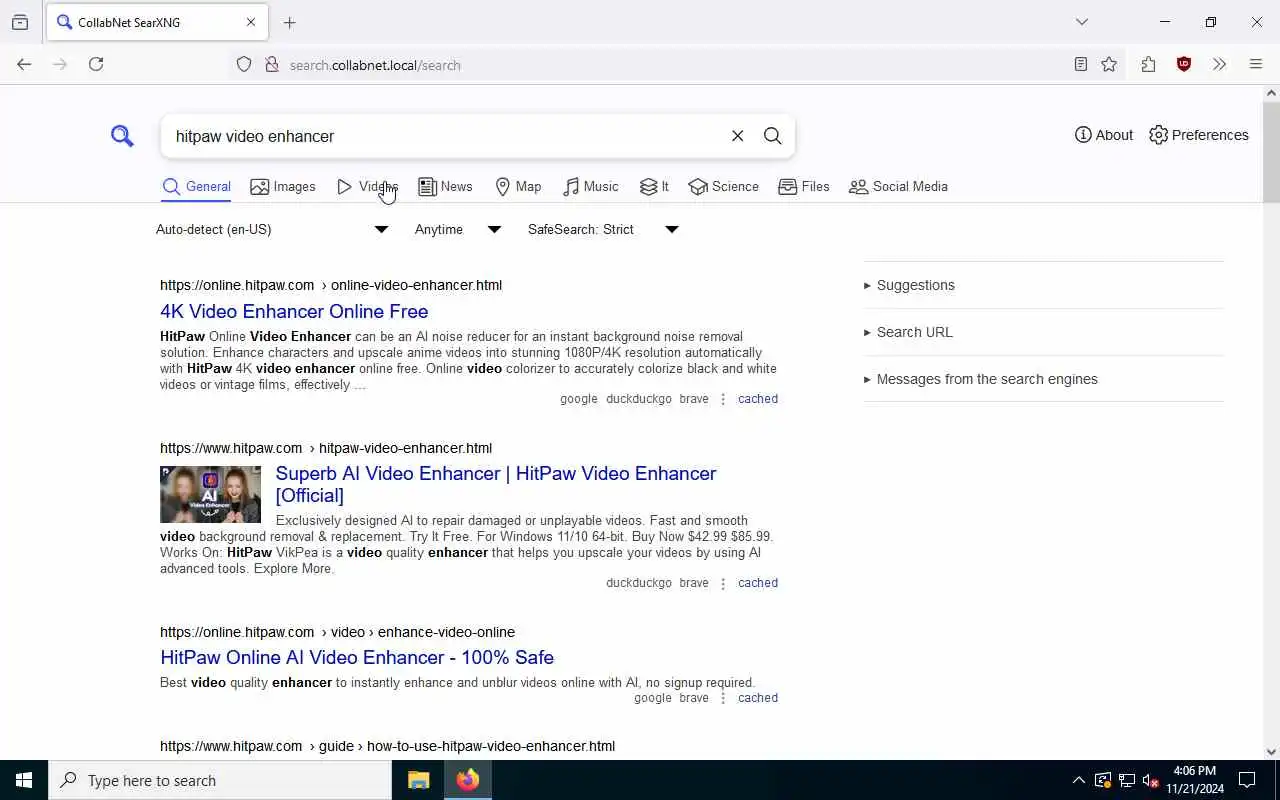Viewport: 1280px width, 800px height.
Task: Open Firefox View recent browsing icon
Action: (x=20, y=22)
